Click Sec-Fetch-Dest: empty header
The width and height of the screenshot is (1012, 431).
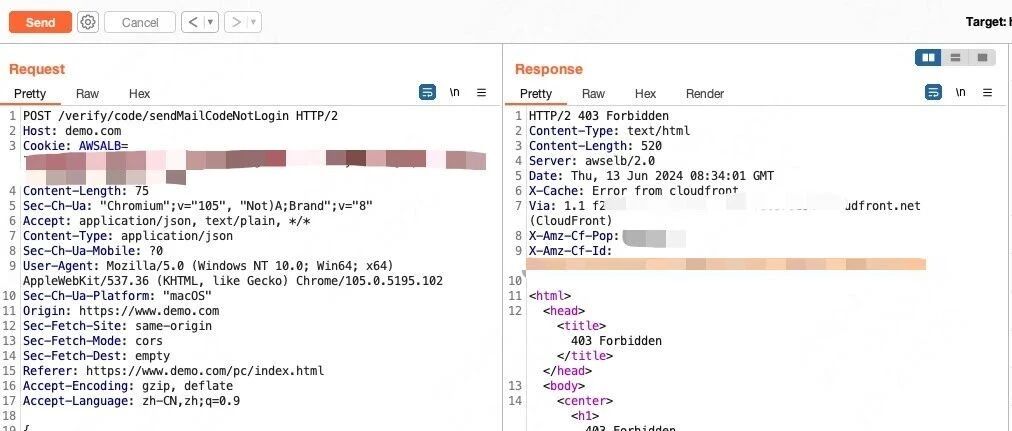(96, 356)
